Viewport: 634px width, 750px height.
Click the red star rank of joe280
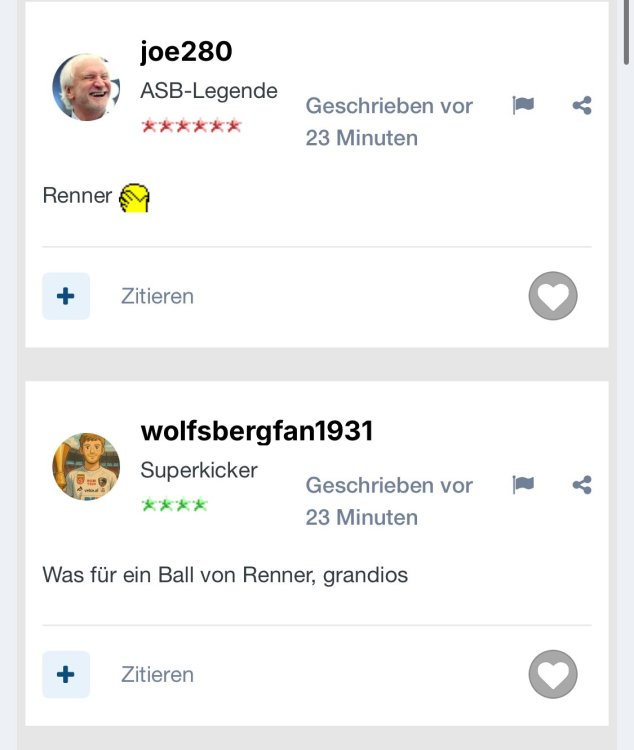pyautogui.click(x=191, y=126)
